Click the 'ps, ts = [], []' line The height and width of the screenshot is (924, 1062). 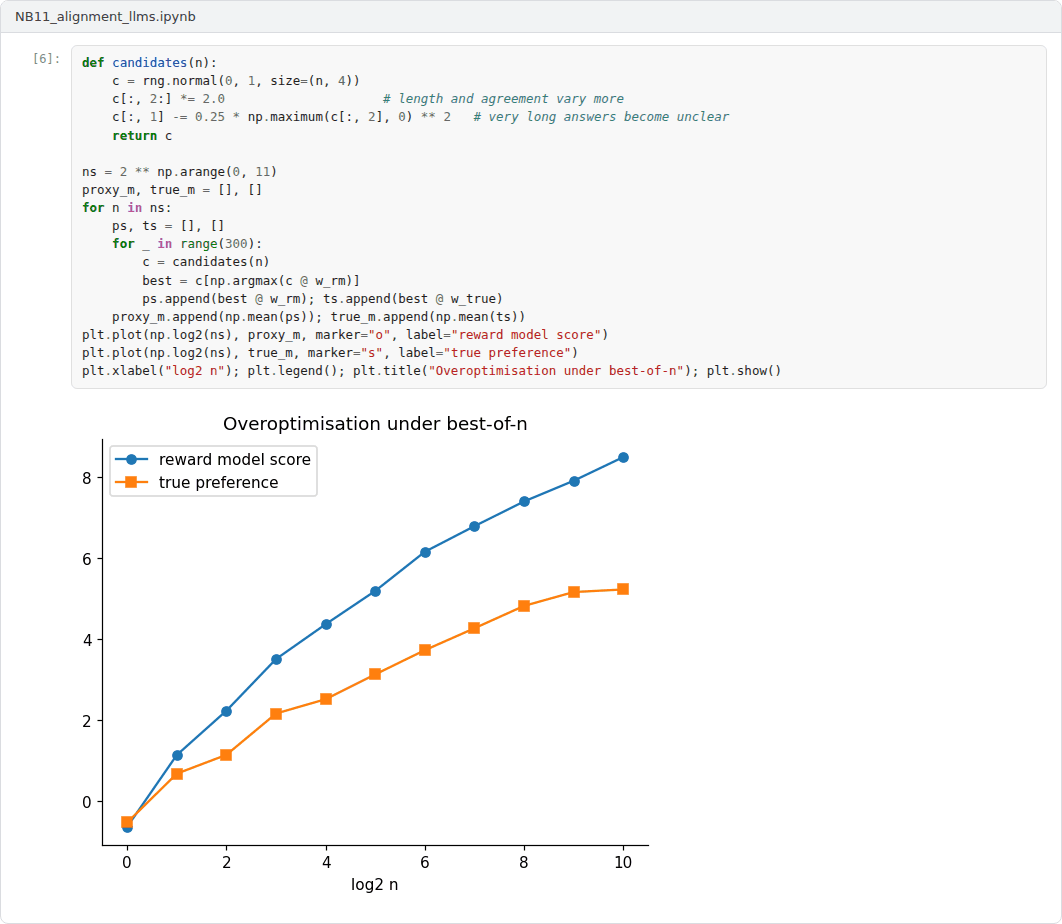[x=168, y=226]
